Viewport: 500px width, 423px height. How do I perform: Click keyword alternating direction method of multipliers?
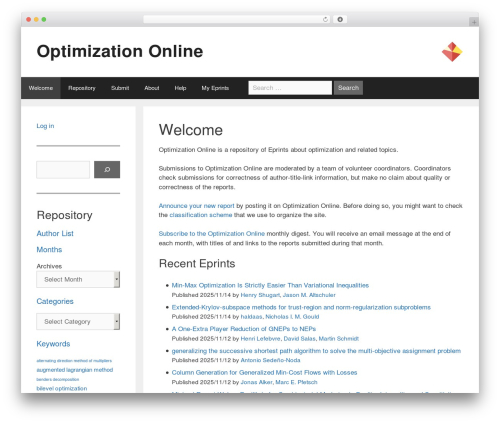74,361
